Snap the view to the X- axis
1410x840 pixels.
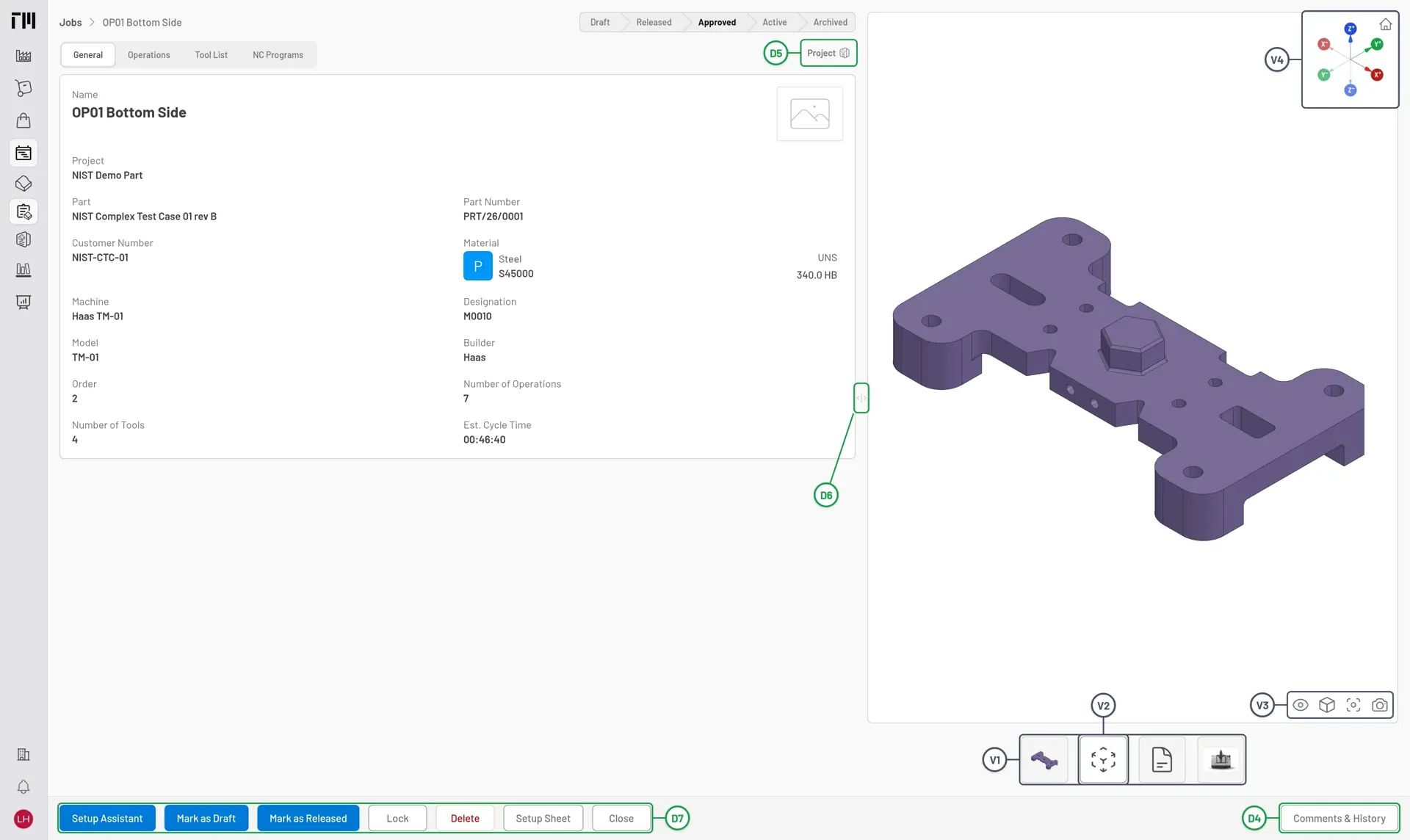pyautogui.click(x=1324, y=44)
